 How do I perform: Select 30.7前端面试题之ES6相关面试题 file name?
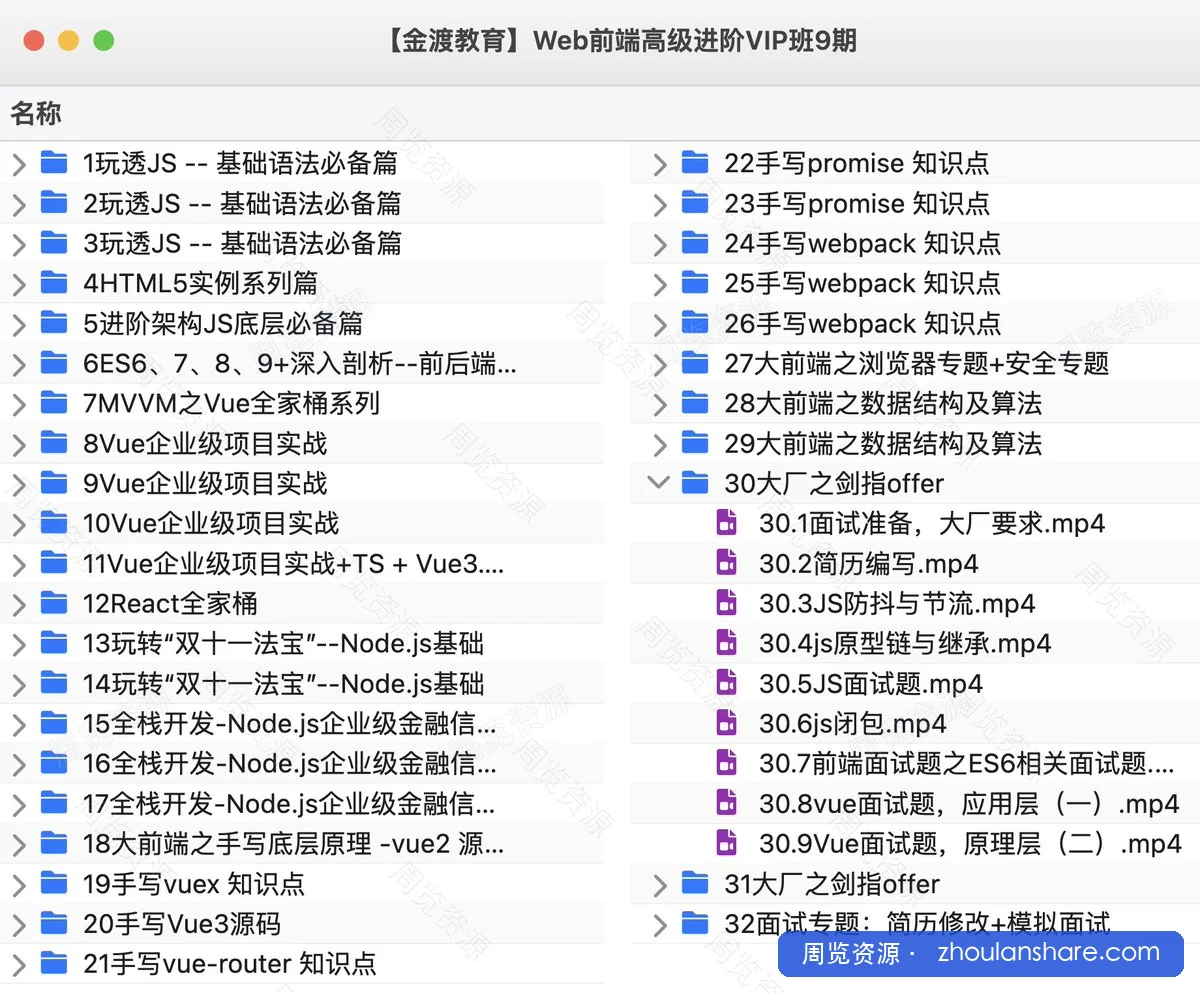(967, 763)
